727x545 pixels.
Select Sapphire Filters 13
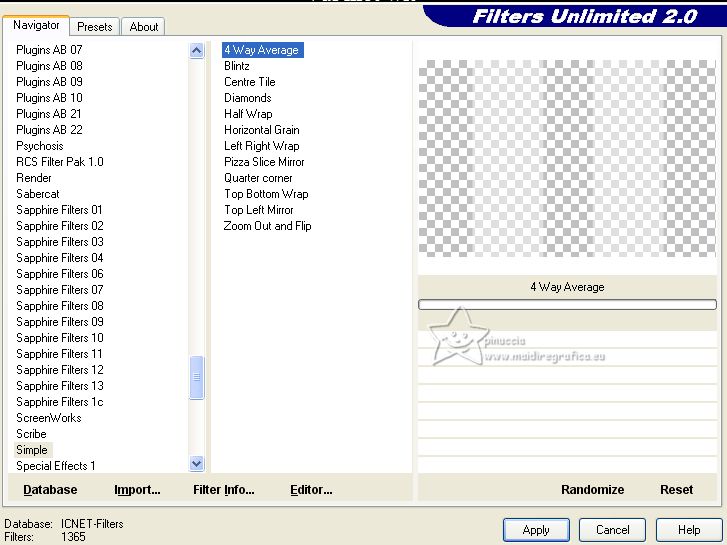[59, 386]
